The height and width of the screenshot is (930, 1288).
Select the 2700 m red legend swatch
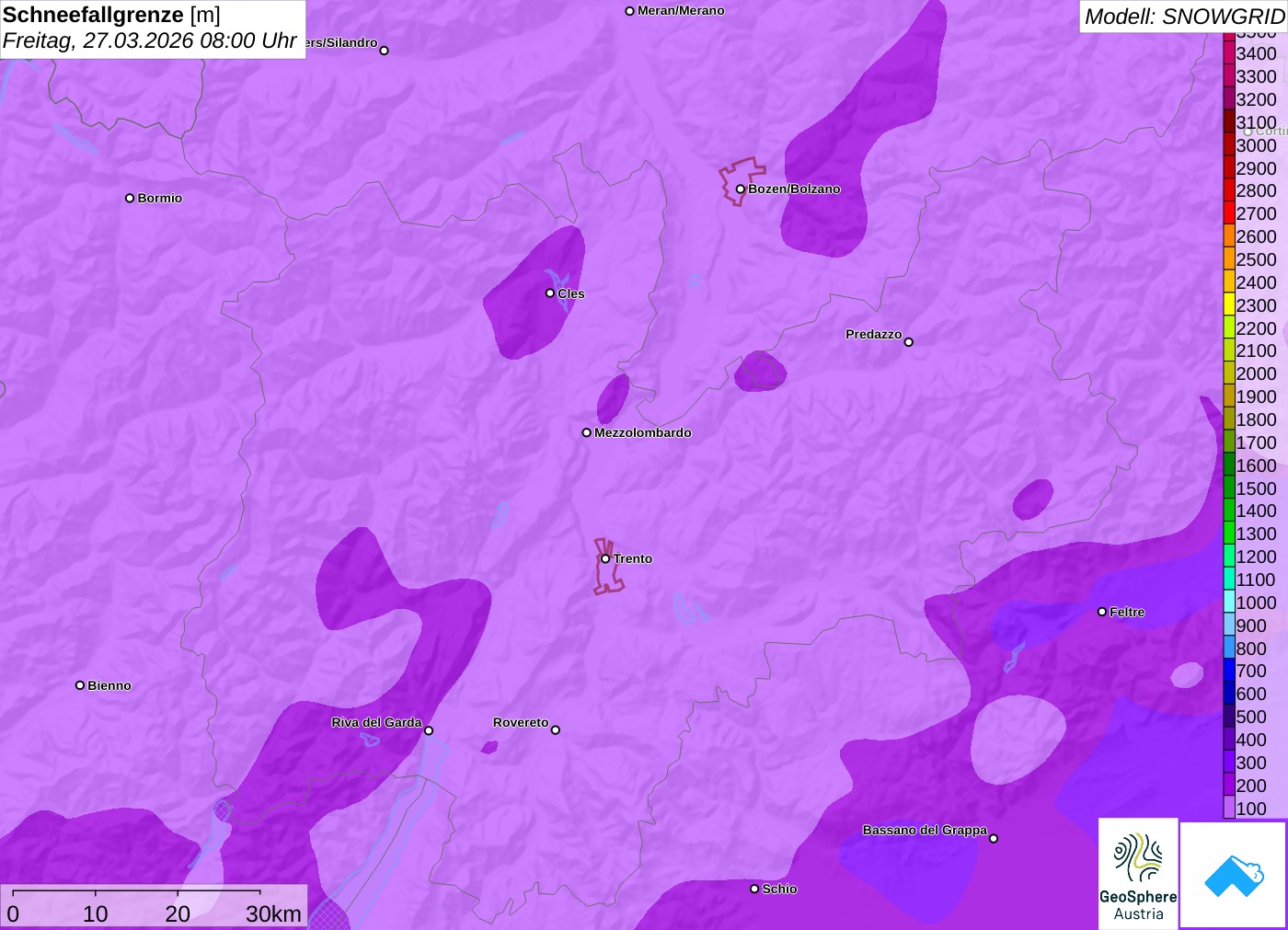(x=1229, y=213)
